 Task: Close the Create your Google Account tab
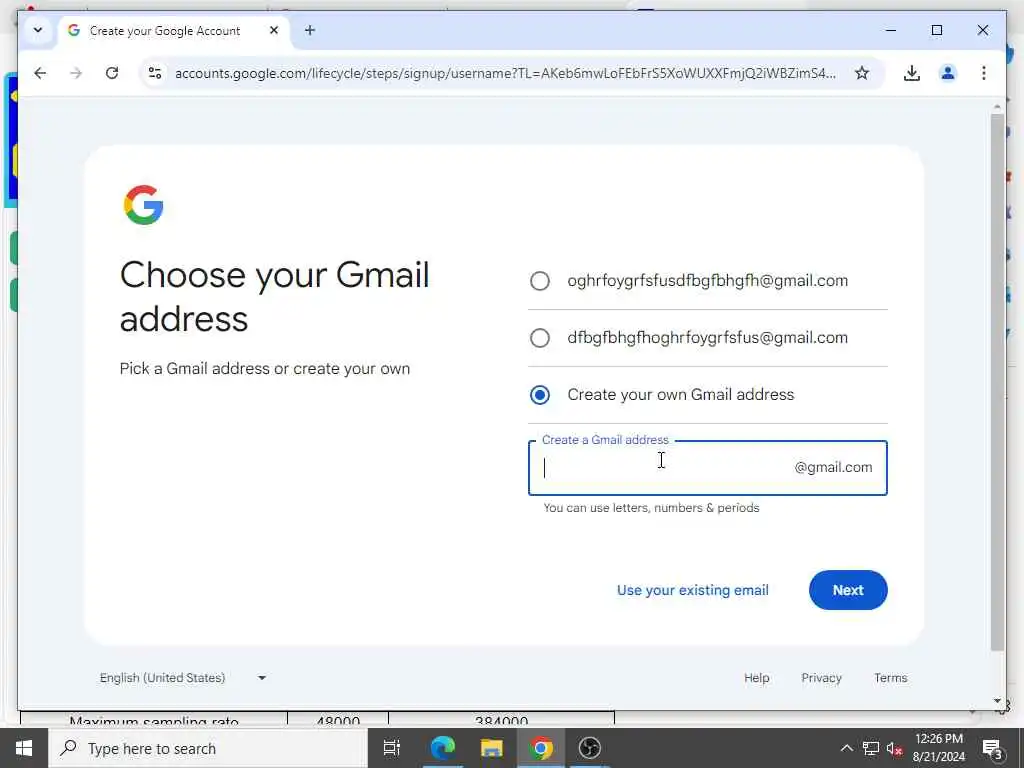274,30
